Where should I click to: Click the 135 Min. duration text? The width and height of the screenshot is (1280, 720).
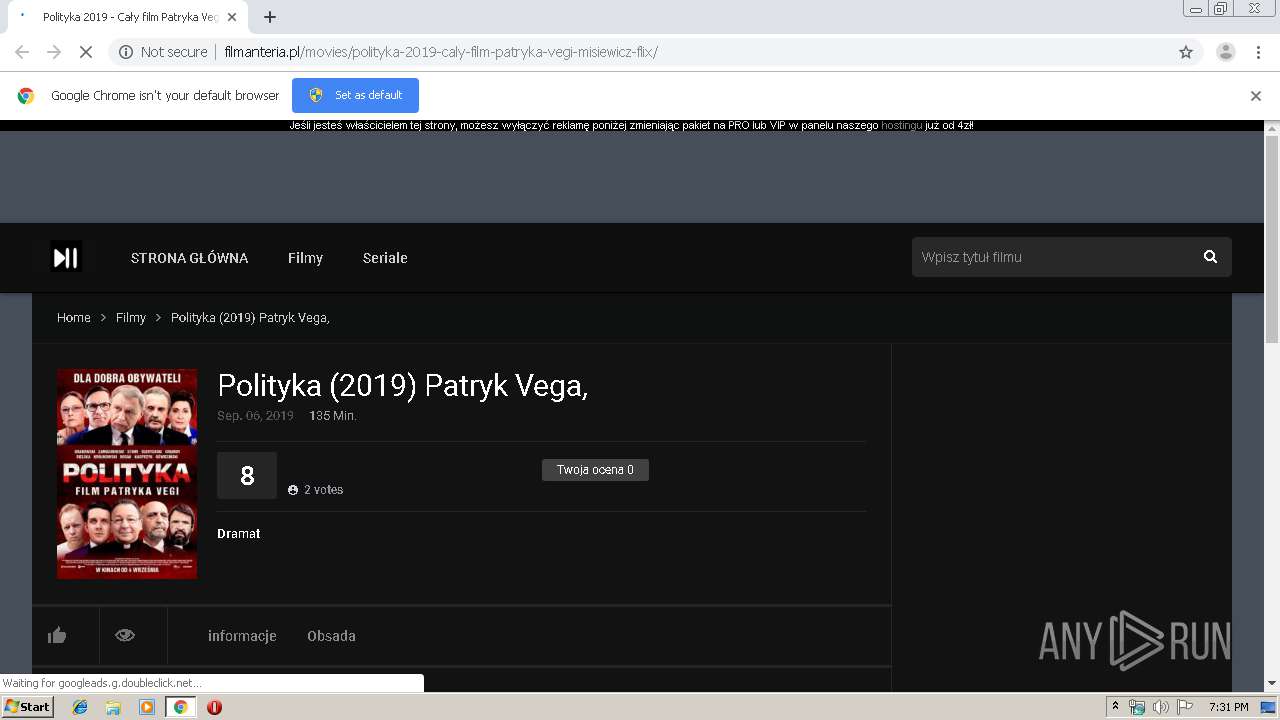[x=333, y=416]
